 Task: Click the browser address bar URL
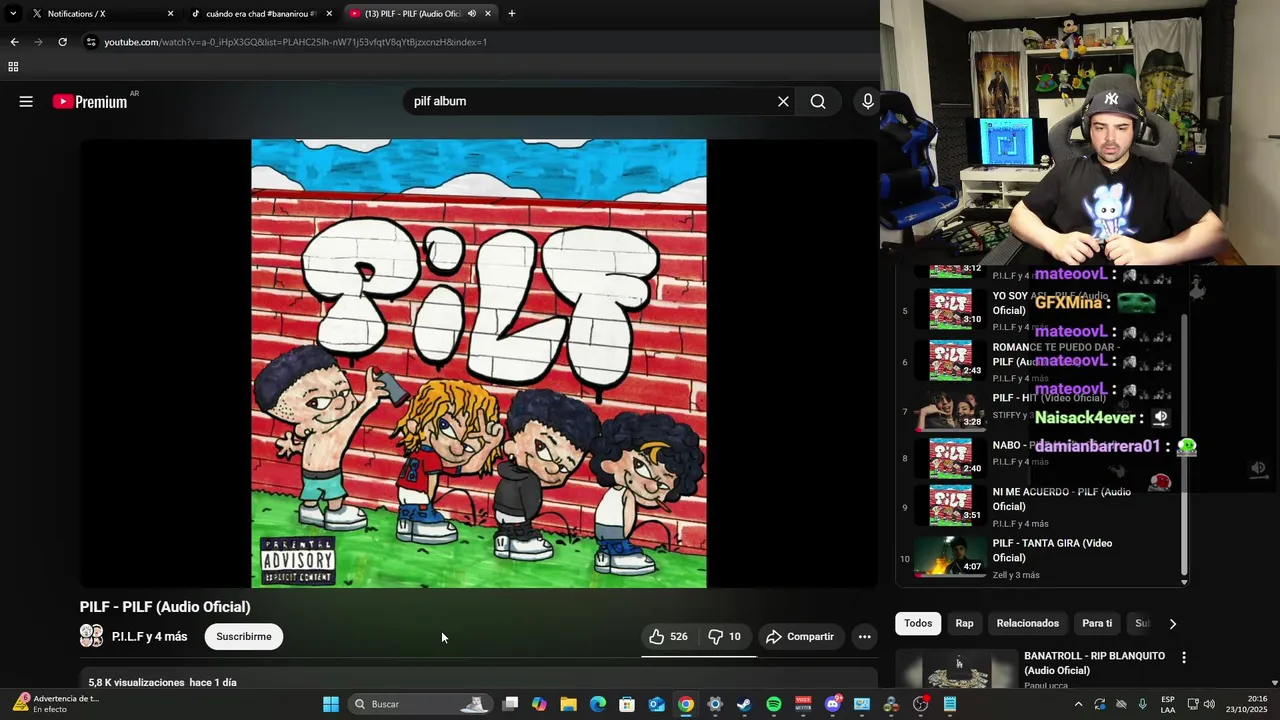[295, 42]
